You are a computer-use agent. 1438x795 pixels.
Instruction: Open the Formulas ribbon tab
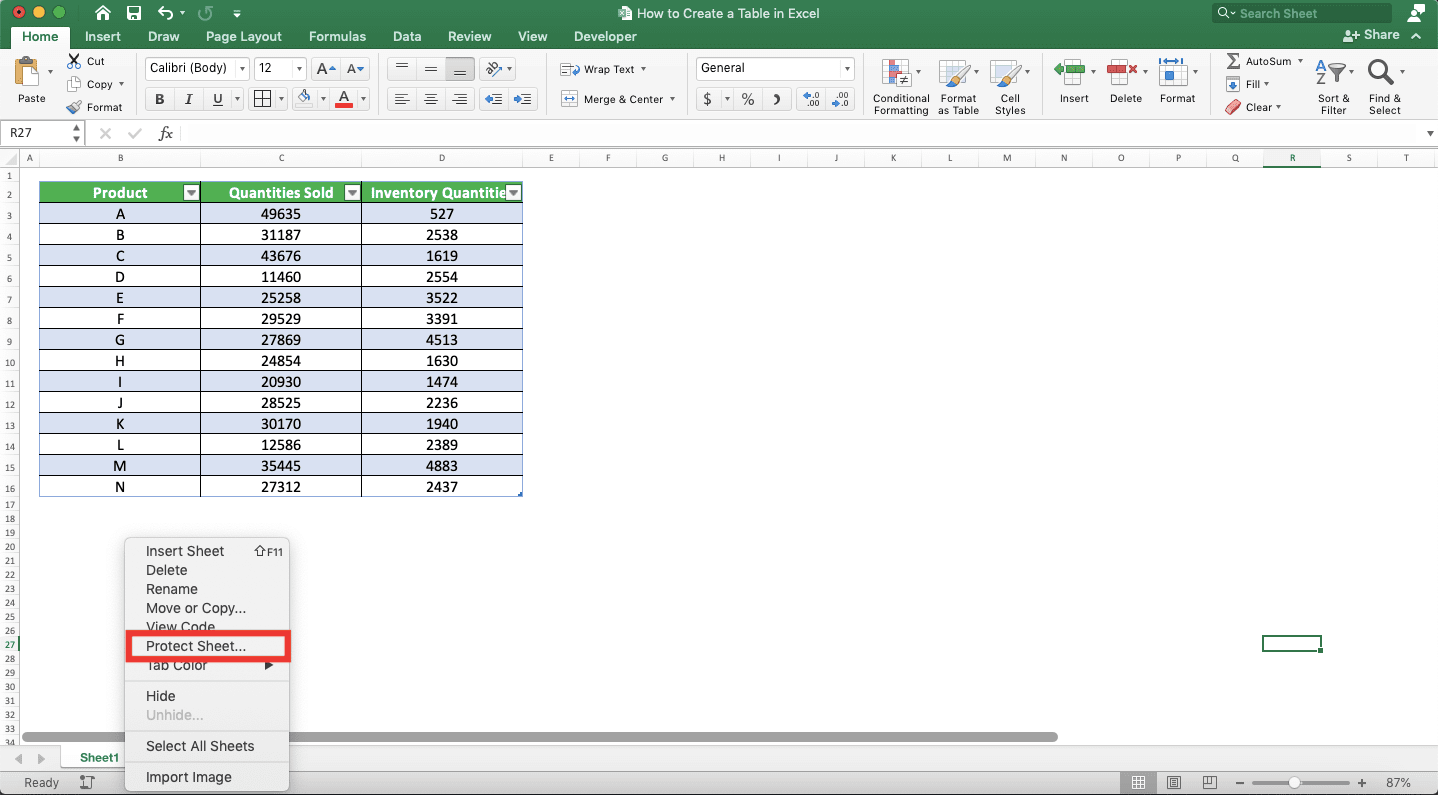tap(337, 36)
